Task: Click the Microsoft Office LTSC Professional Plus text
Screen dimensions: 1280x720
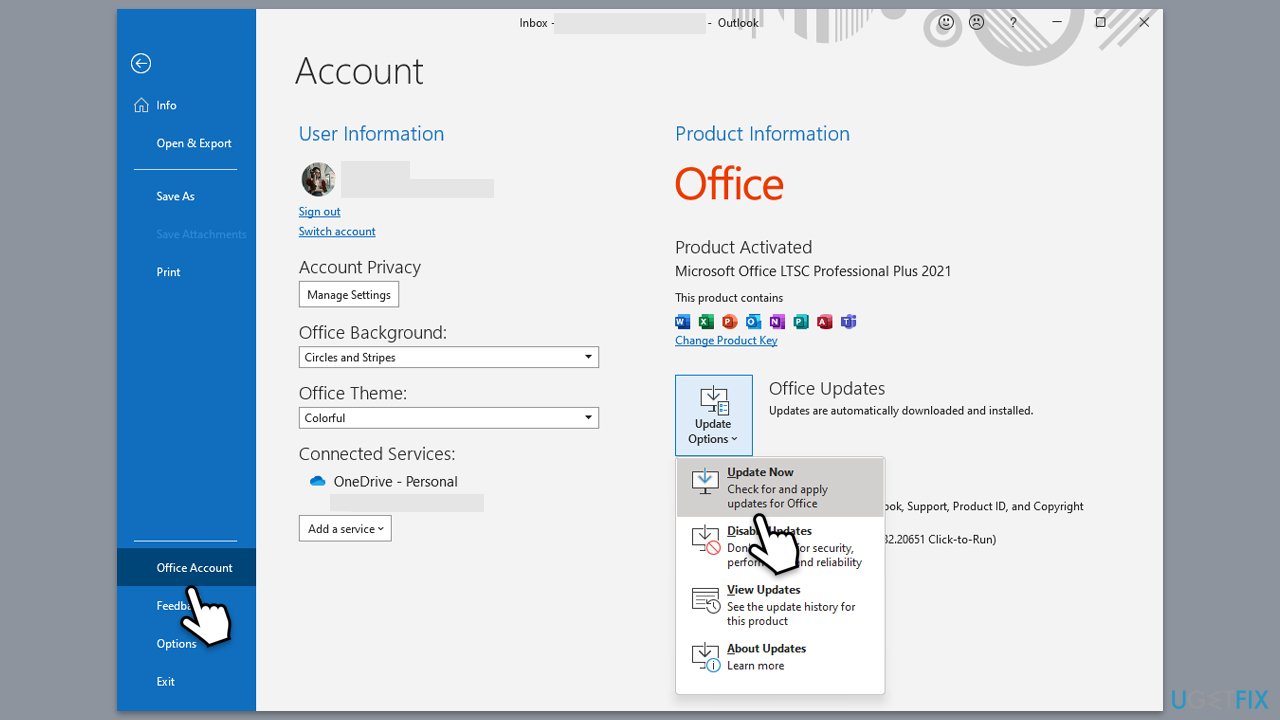Action: point(813,271)
